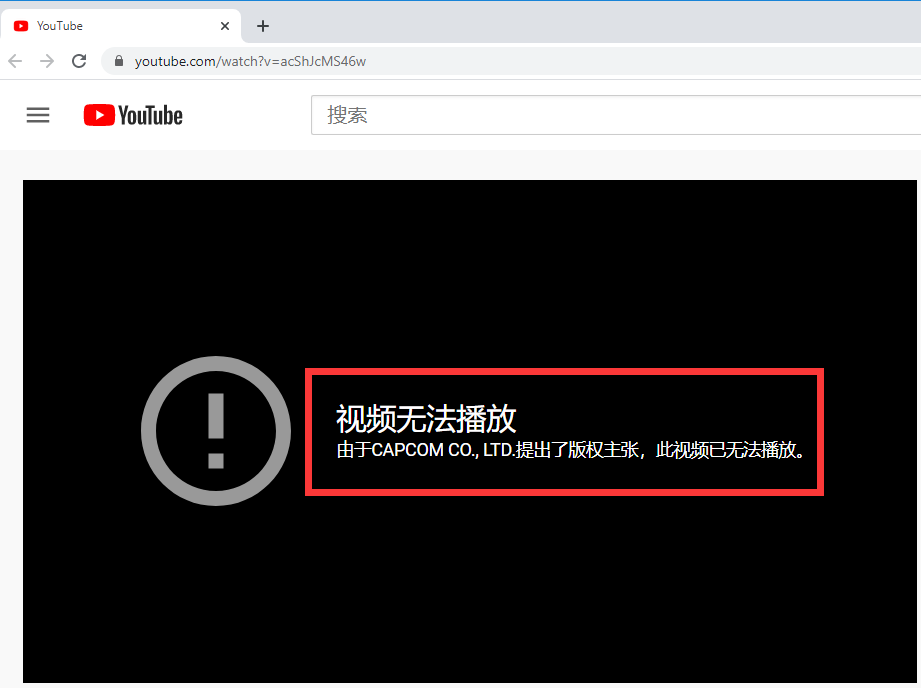Click the browser back arrow
Image resolution: width=921 pixels, height=688 pixels.
click(15, 61)
